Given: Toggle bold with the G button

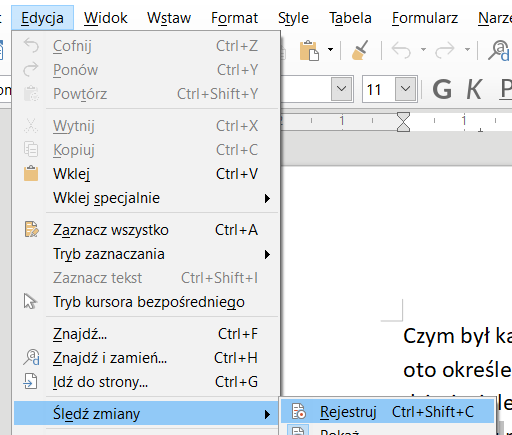Looking at the screenshot, I should pos(442,89).
